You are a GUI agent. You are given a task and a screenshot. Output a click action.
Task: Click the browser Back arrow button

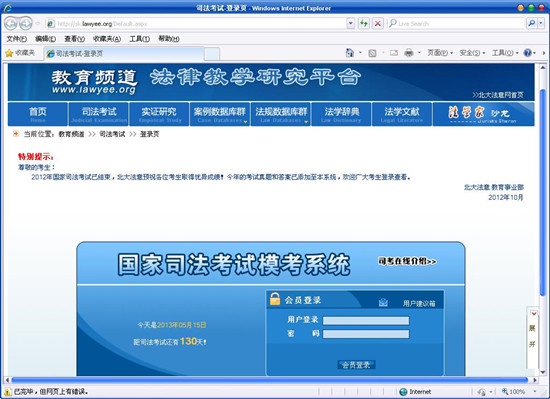coord(11,23)
